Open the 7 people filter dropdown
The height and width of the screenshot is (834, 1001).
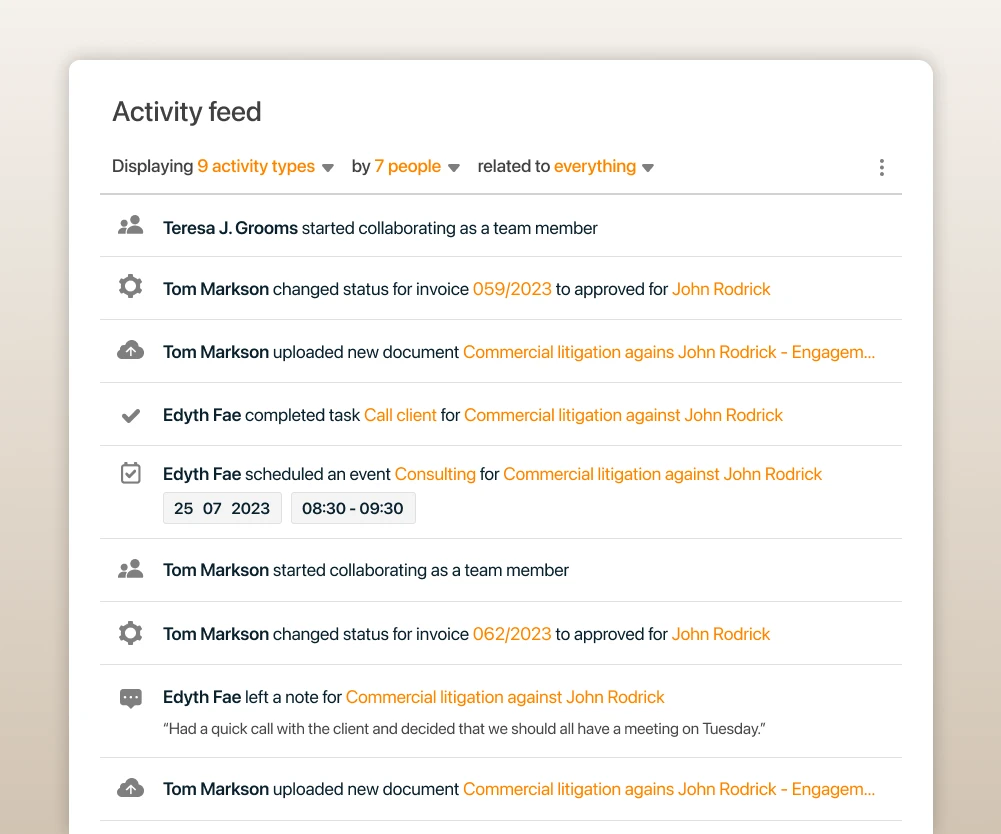click(x=417, y=167)
